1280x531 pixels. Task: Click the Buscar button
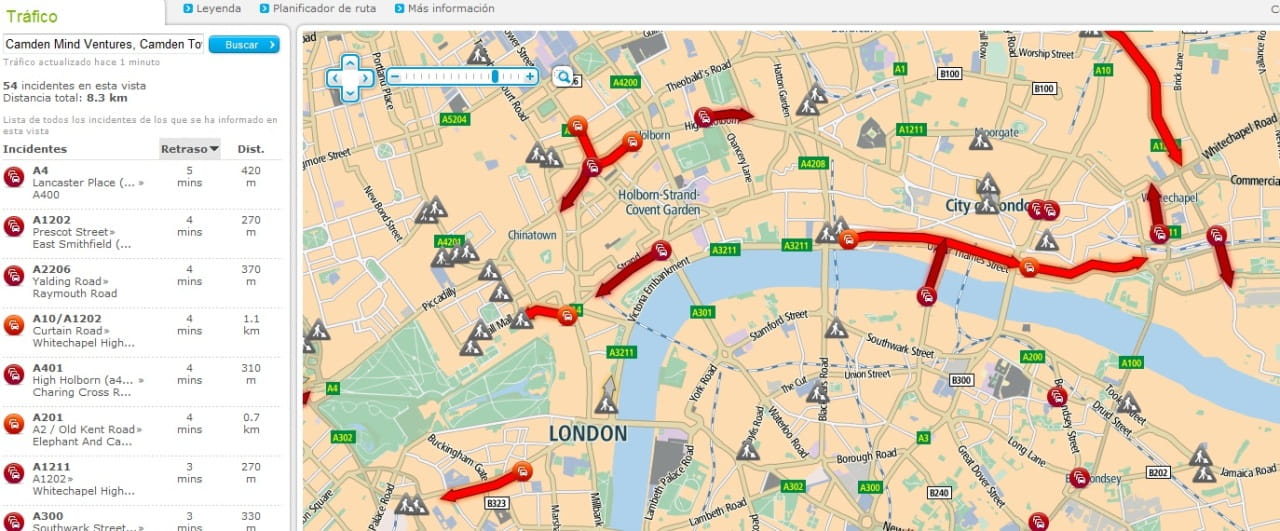(244, 44)
